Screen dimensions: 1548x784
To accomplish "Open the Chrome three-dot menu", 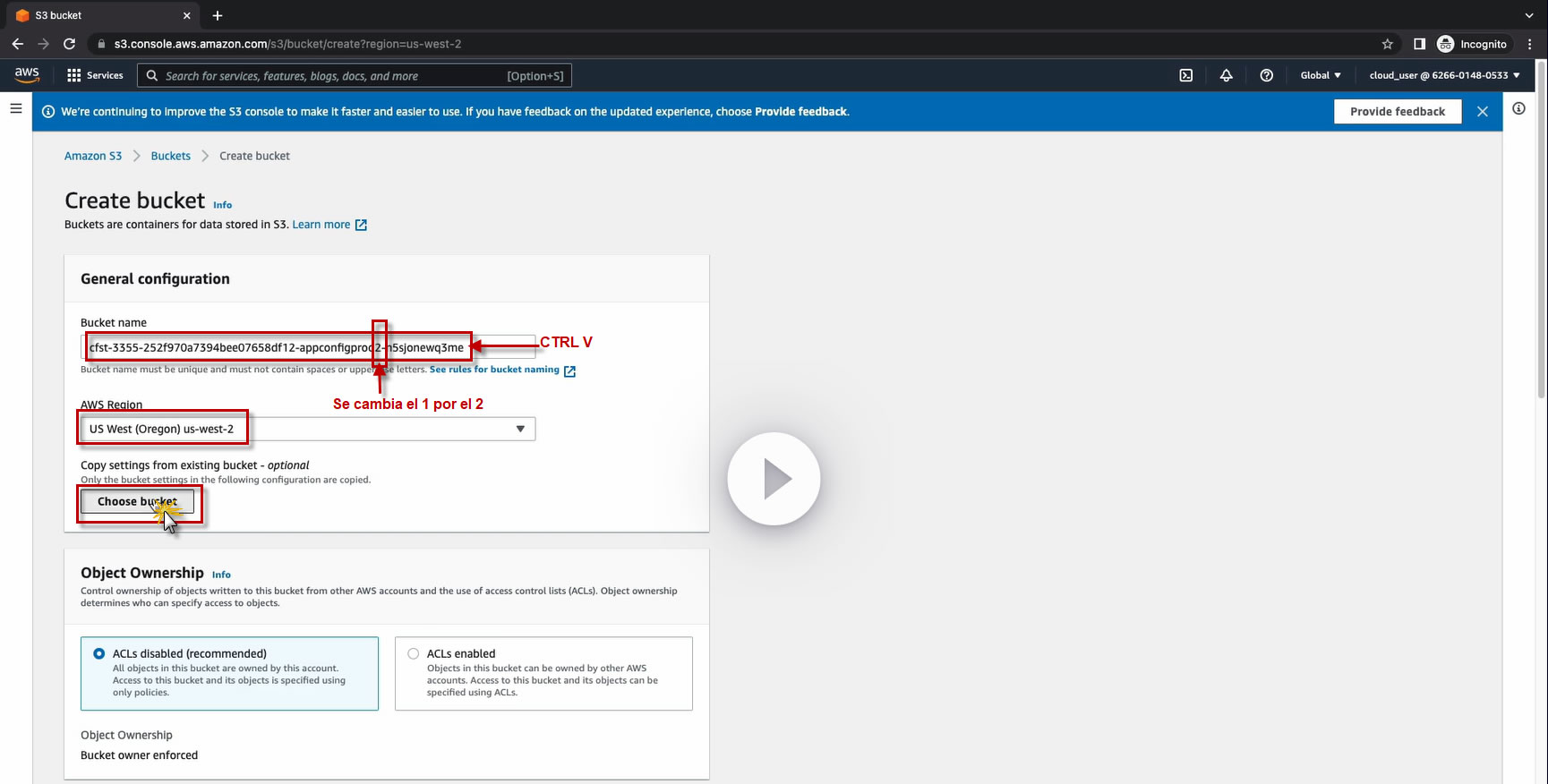I will pos(1530,44).
